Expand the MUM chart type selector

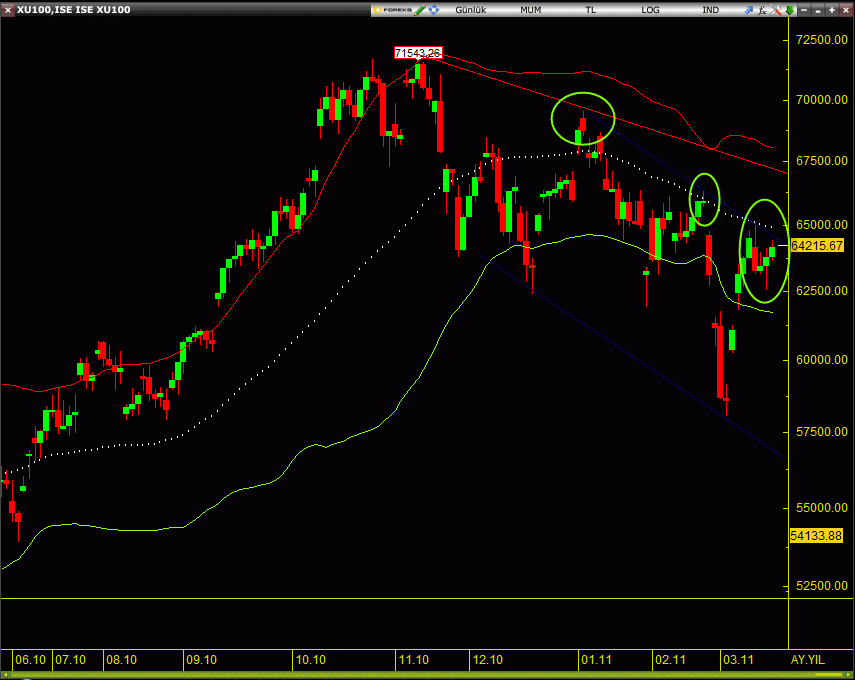coord(531,10)
